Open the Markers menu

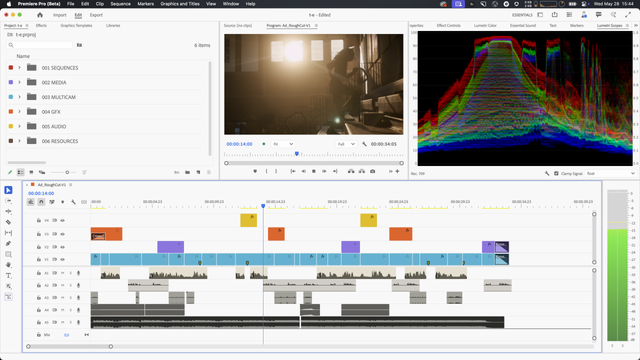pos(145,4)
